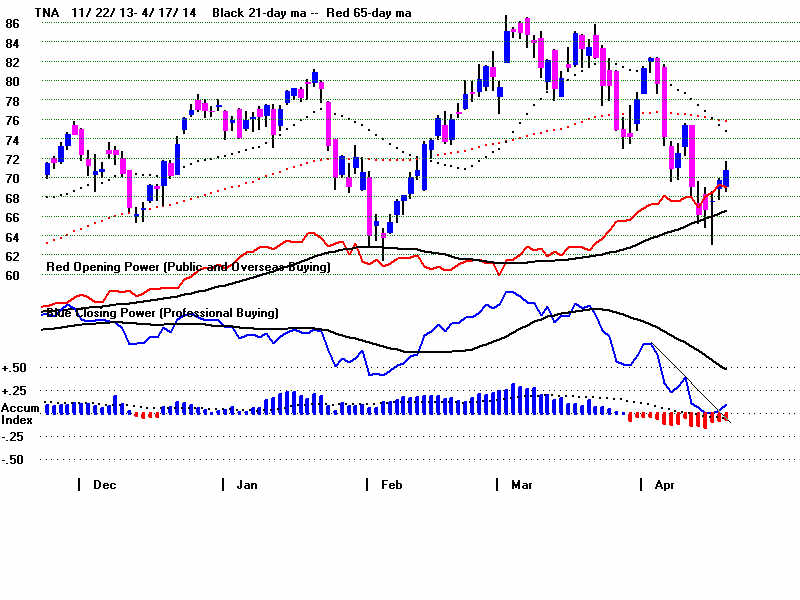Image resolution: width=800 pixels, height=600 pixels.
Task: Click the 78 price axis label
Action: point(12,102)
